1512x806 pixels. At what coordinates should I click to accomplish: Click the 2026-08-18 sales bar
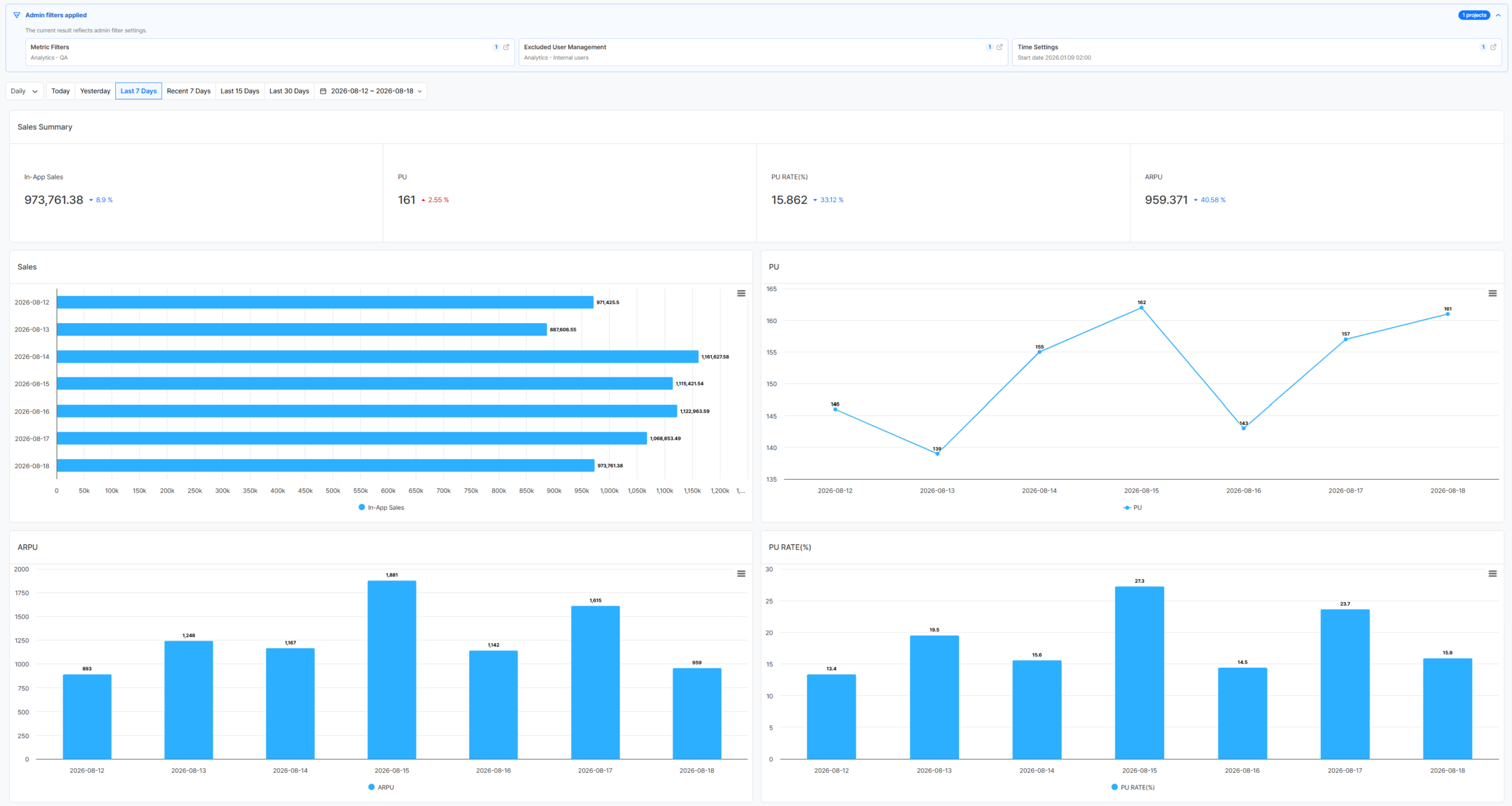tap(326, 466)
